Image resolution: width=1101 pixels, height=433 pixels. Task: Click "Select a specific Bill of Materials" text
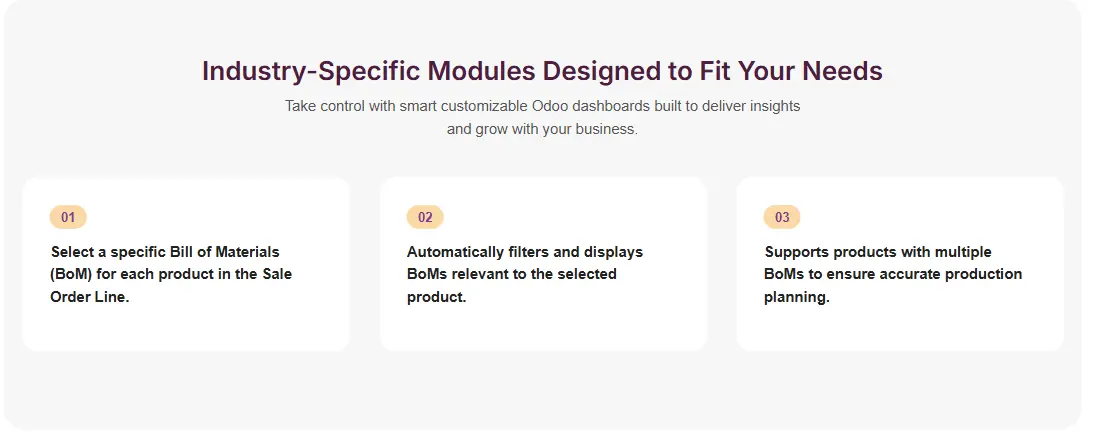(x=165, y=252)
